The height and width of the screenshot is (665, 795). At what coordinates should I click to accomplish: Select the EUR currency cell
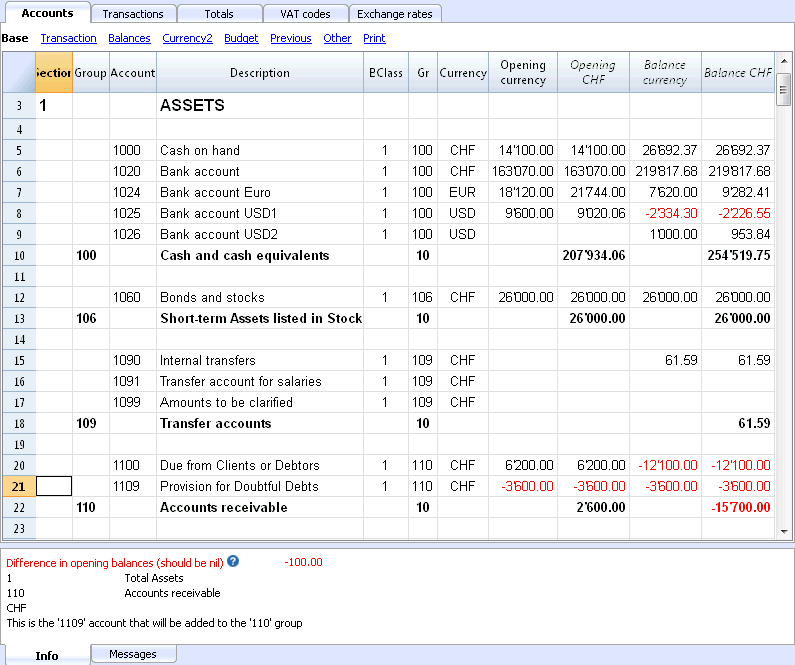(463, 193)
